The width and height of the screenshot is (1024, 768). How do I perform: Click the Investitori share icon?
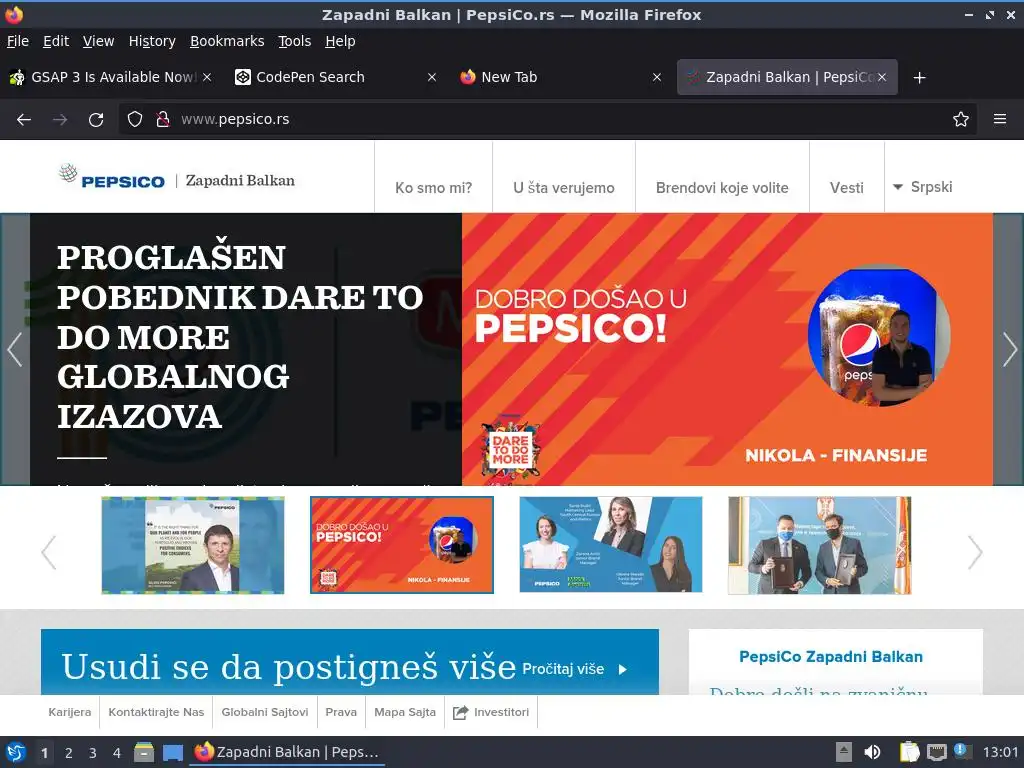pyautogui.click(x=460, y=712)
